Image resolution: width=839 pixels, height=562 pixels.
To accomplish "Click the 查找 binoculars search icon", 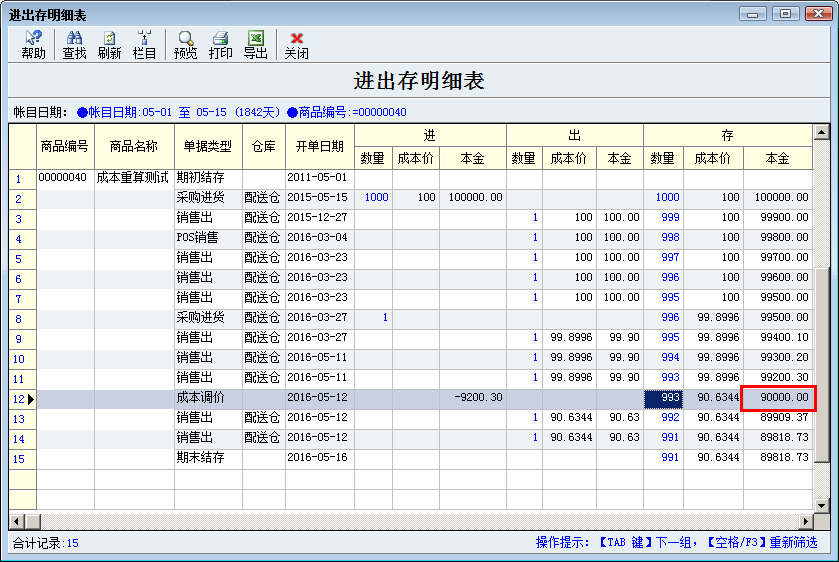I will point(74,45).
